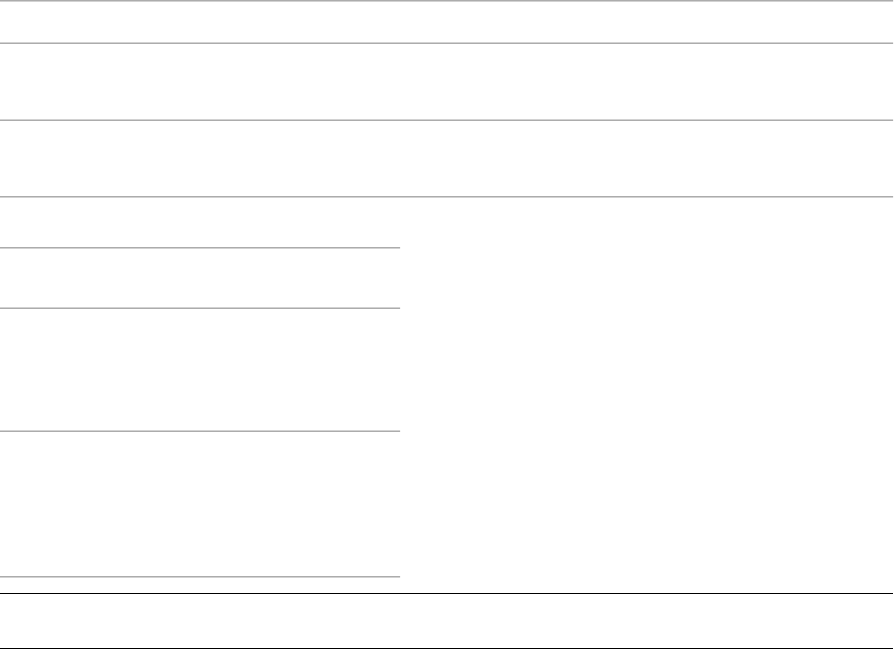
Task: Click the medium empty left panel
Action: [200, 370]
